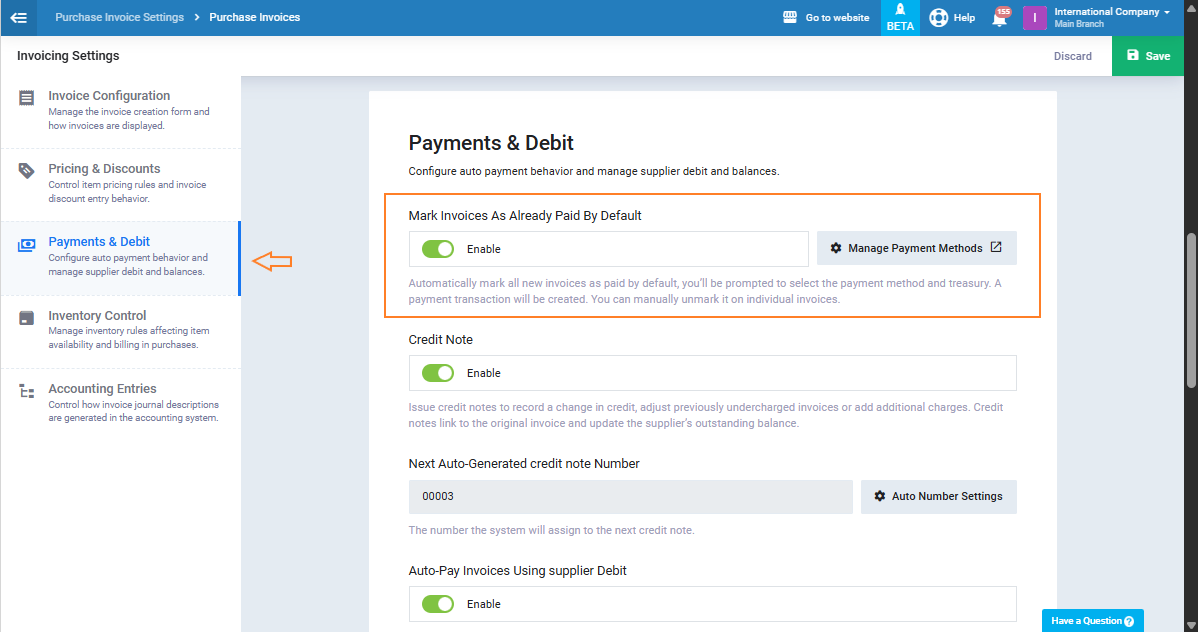Click the back arrow menu icon
This screenshot has width=1198, height=632.
18,17
